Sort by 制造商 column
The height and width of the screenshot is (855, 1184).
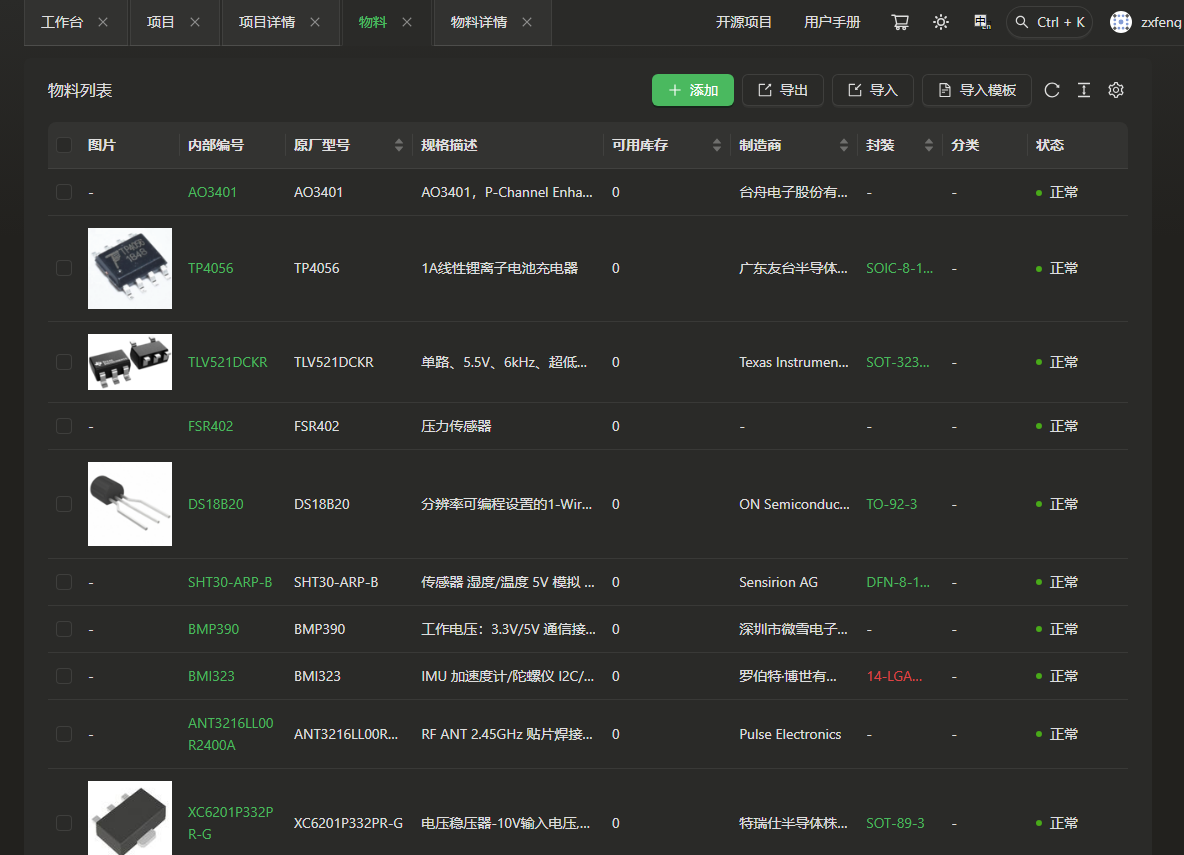pos(843,145)
